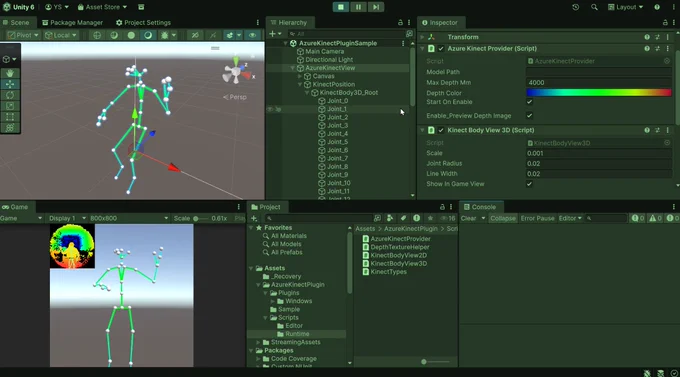680x377 pixels.
Task: Collapse KinectBody3D_Root in Hierarchy
Action: click(x=307, y=93)
